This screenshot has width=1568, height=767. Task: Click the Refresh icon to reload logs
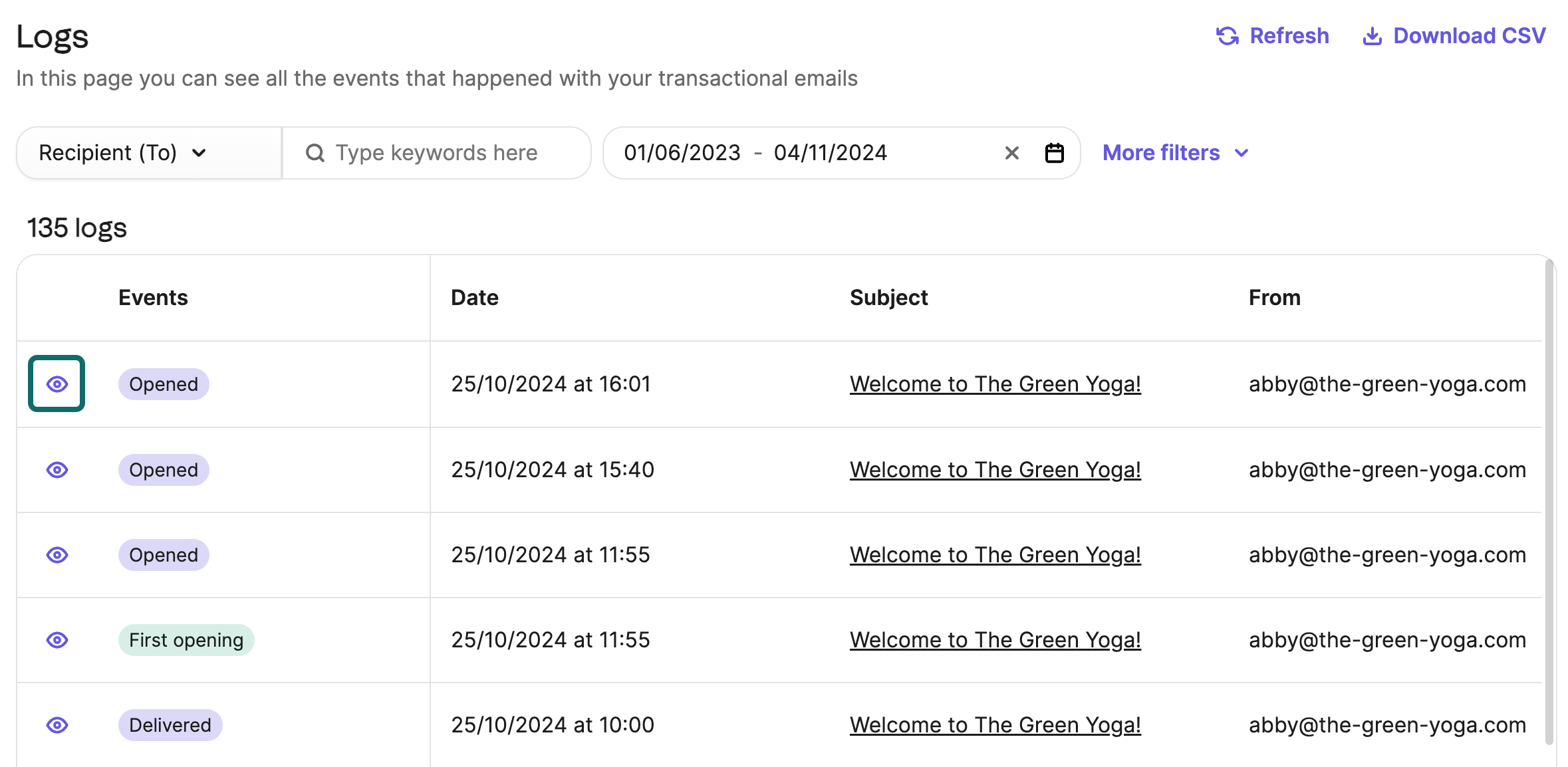pyautogui.click(x=1227, y=36)
